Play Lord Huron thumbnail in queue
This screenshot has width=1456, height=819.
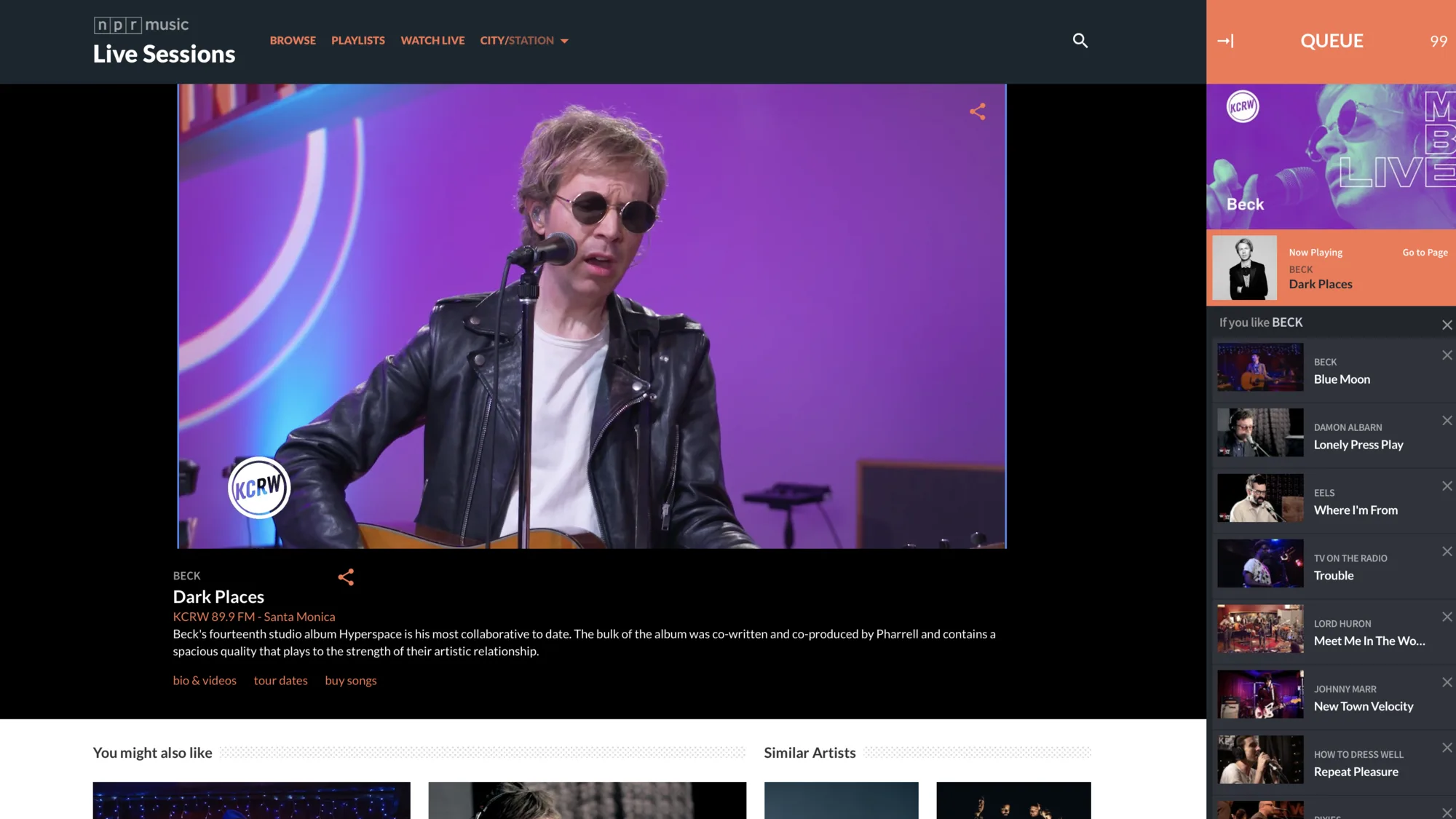coord(1260,629)
